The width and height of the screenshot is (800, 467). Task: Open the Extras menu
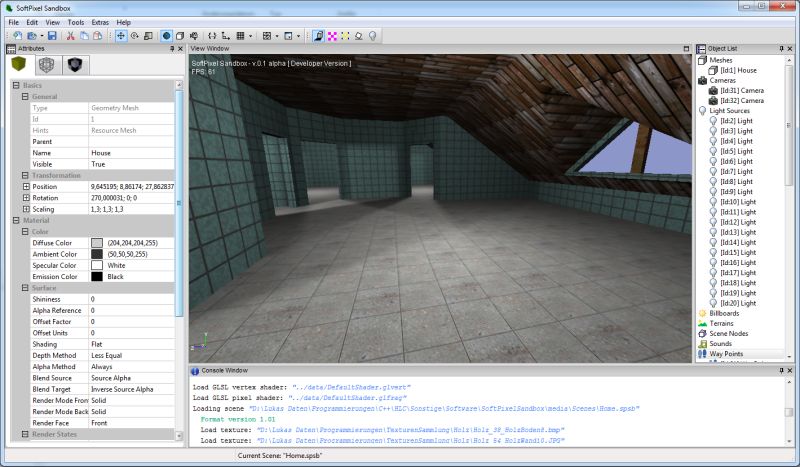coord(100,22)
